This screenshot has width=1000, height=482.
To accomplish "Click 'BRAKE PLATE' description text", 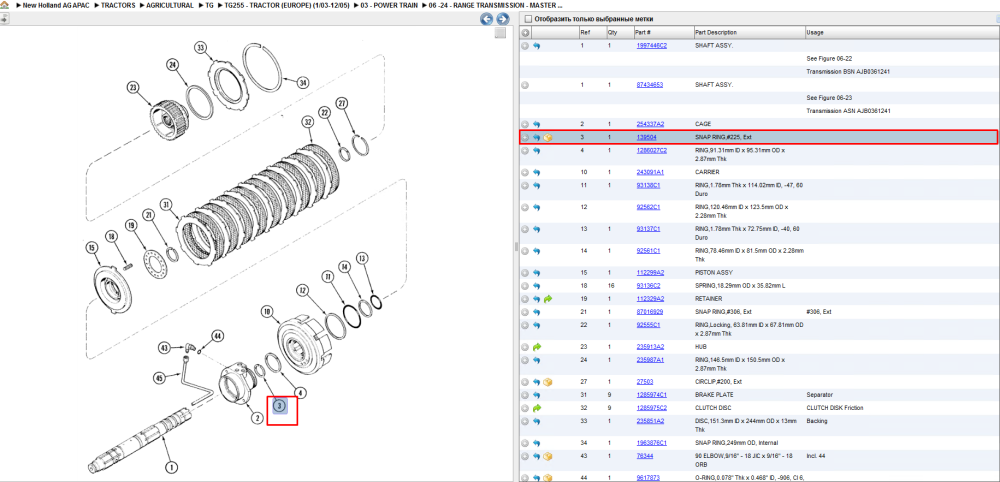I will 711,395.
